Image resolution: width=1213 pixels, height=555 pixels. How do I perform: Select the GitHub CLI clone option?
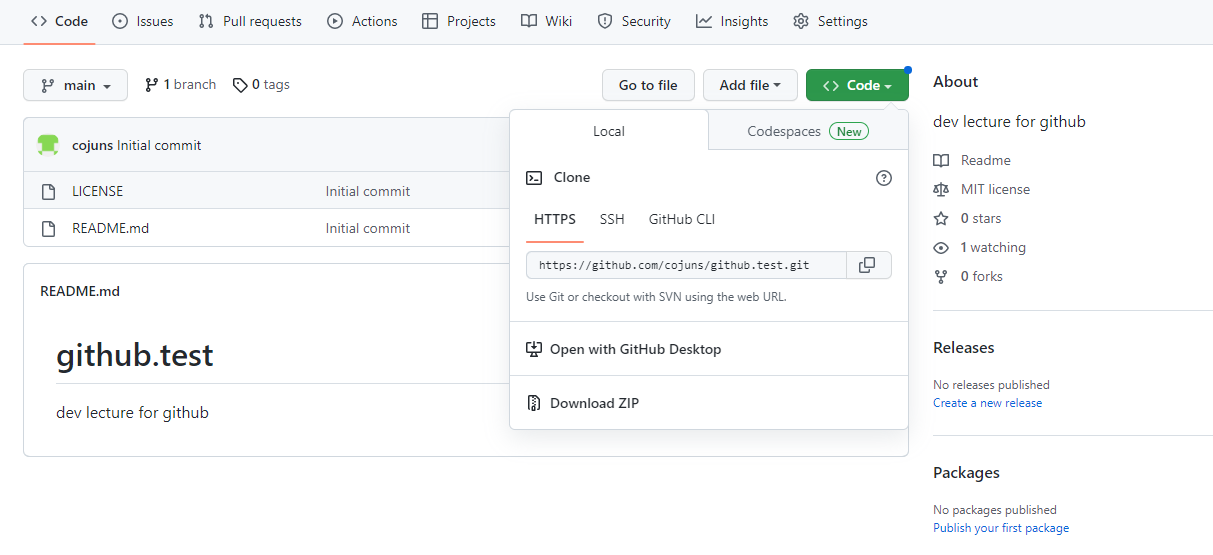pos(682,219)
